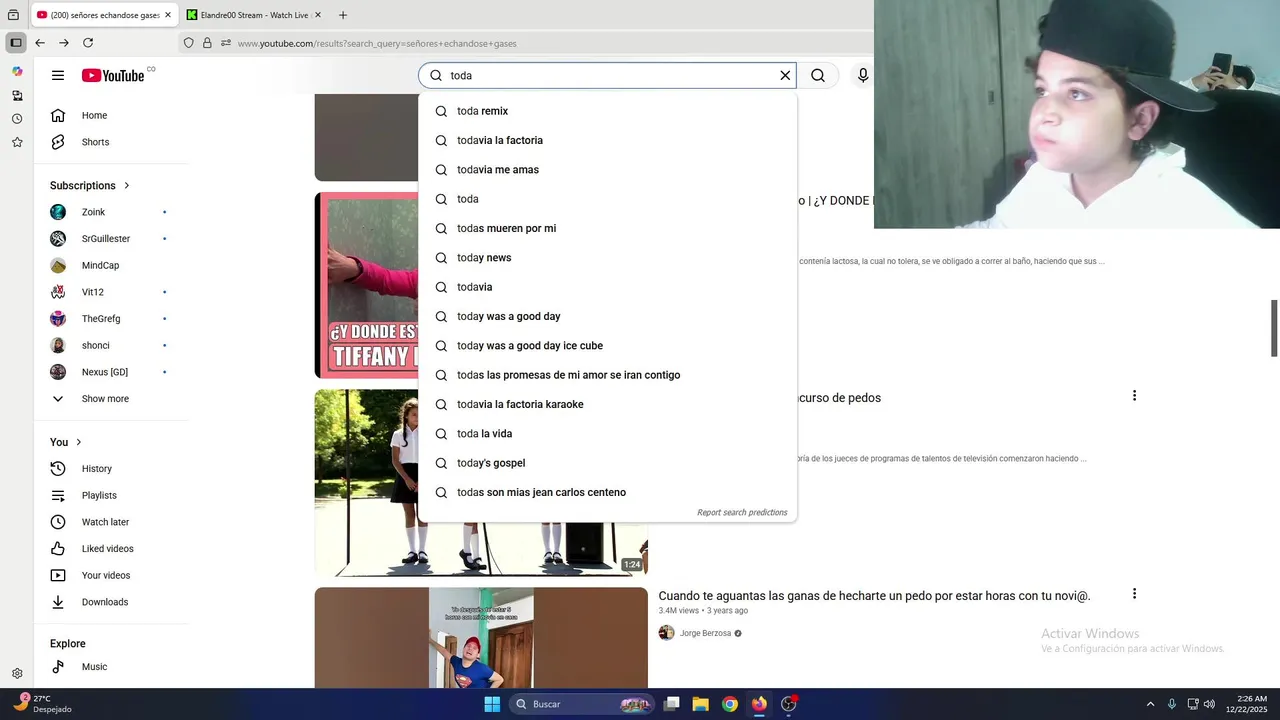Click the YouTube logo
The image size is (1280, 720).
tap(114, 75)
